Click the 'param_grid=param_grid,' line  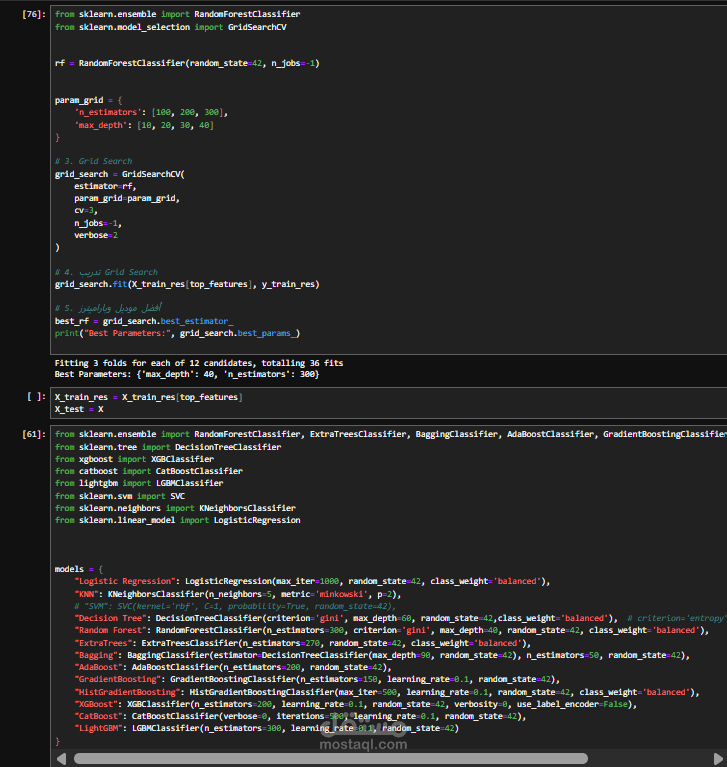click(x=127, y=199)
